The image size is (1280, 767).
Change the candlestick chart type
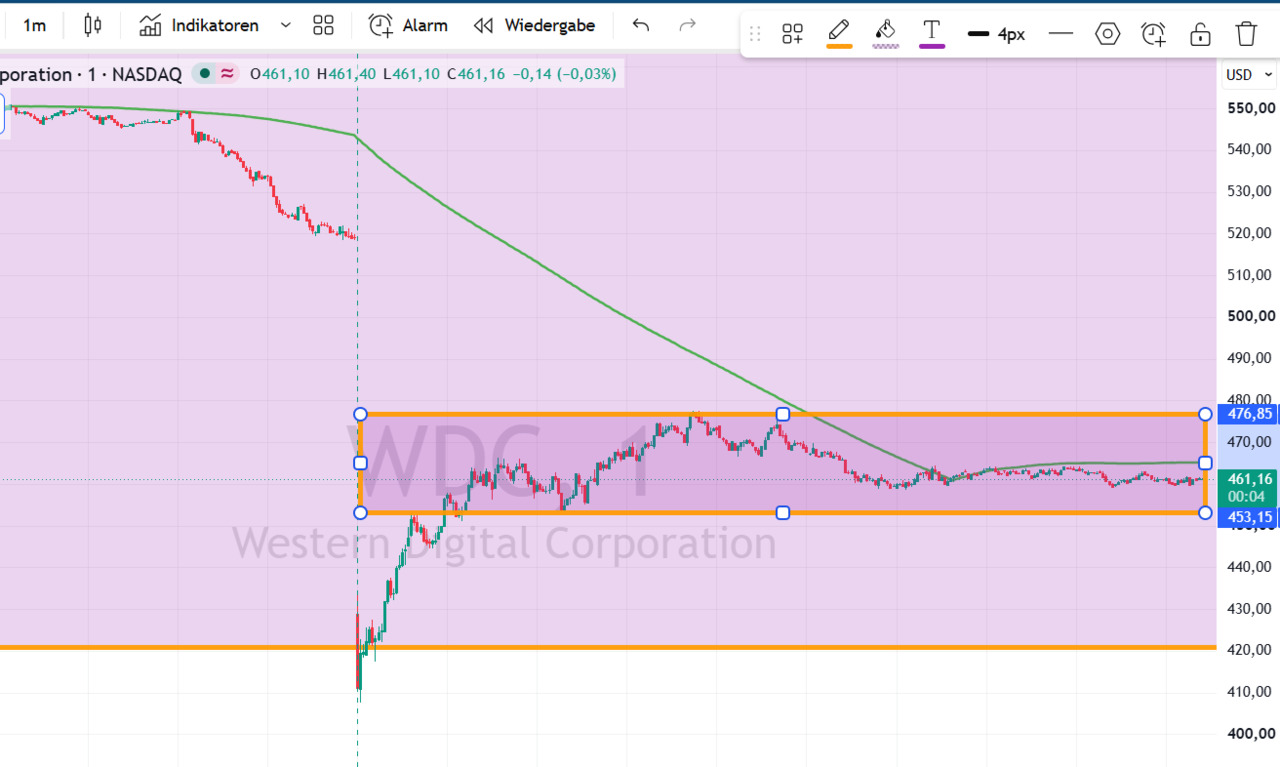pyautogui.click(x=93, y=25)
